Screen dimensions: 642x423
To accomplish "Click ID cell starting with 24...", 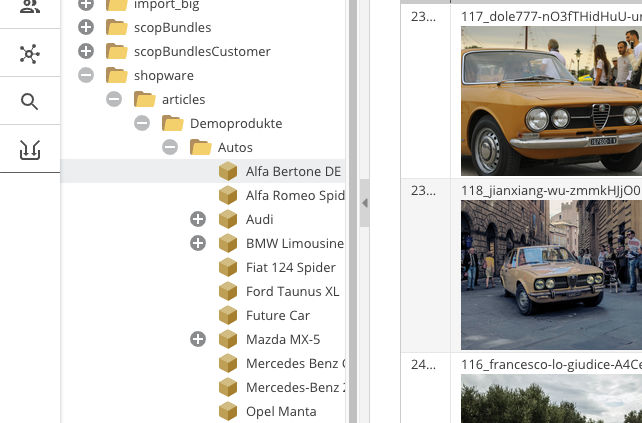I will coord(425,388).
